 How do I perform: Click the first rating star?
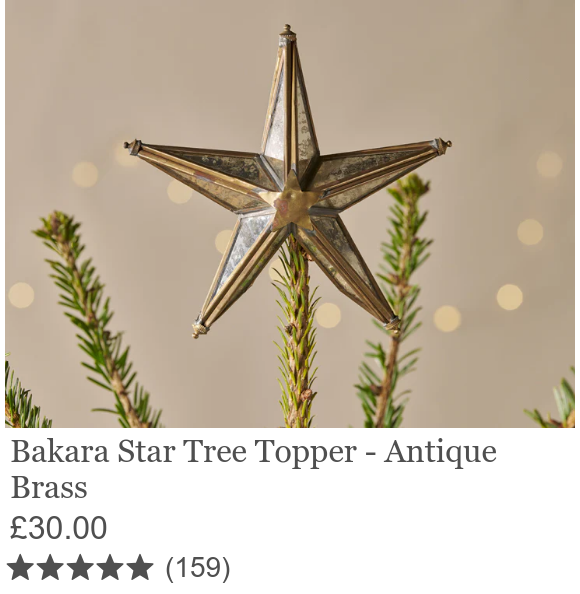[x=20, y=567]
